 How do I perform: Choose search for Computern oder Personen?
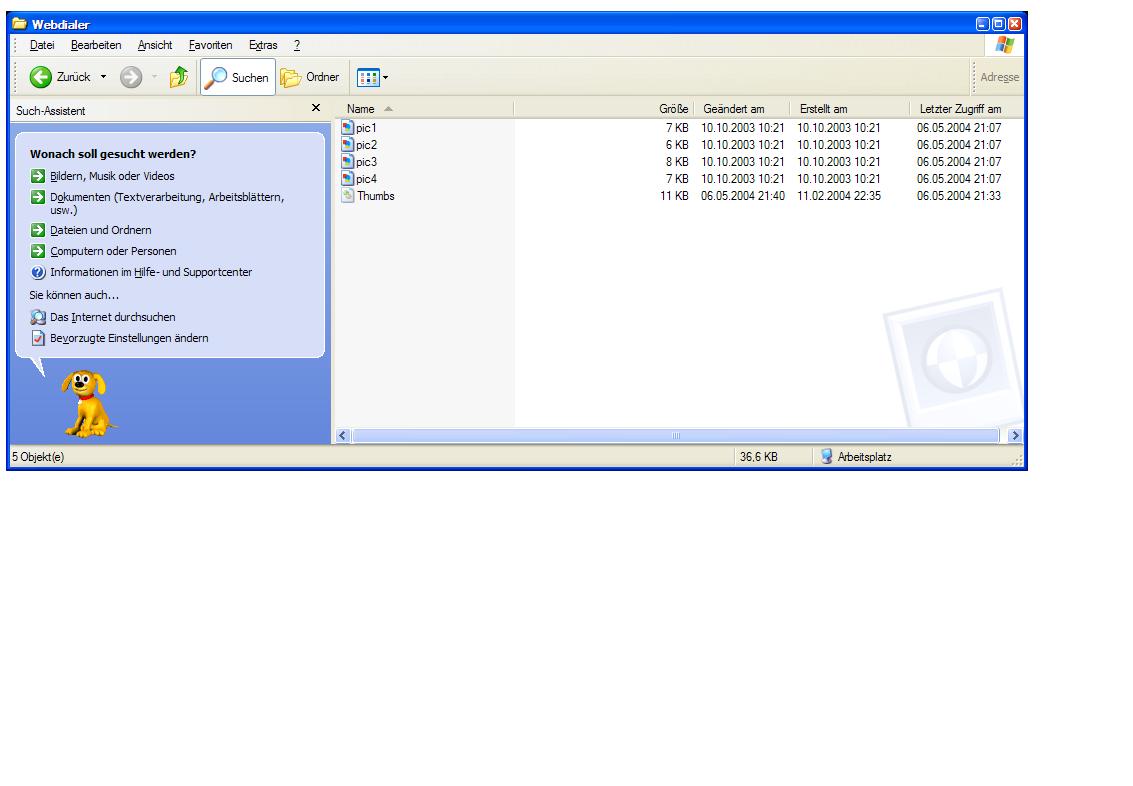coord(113,251)
